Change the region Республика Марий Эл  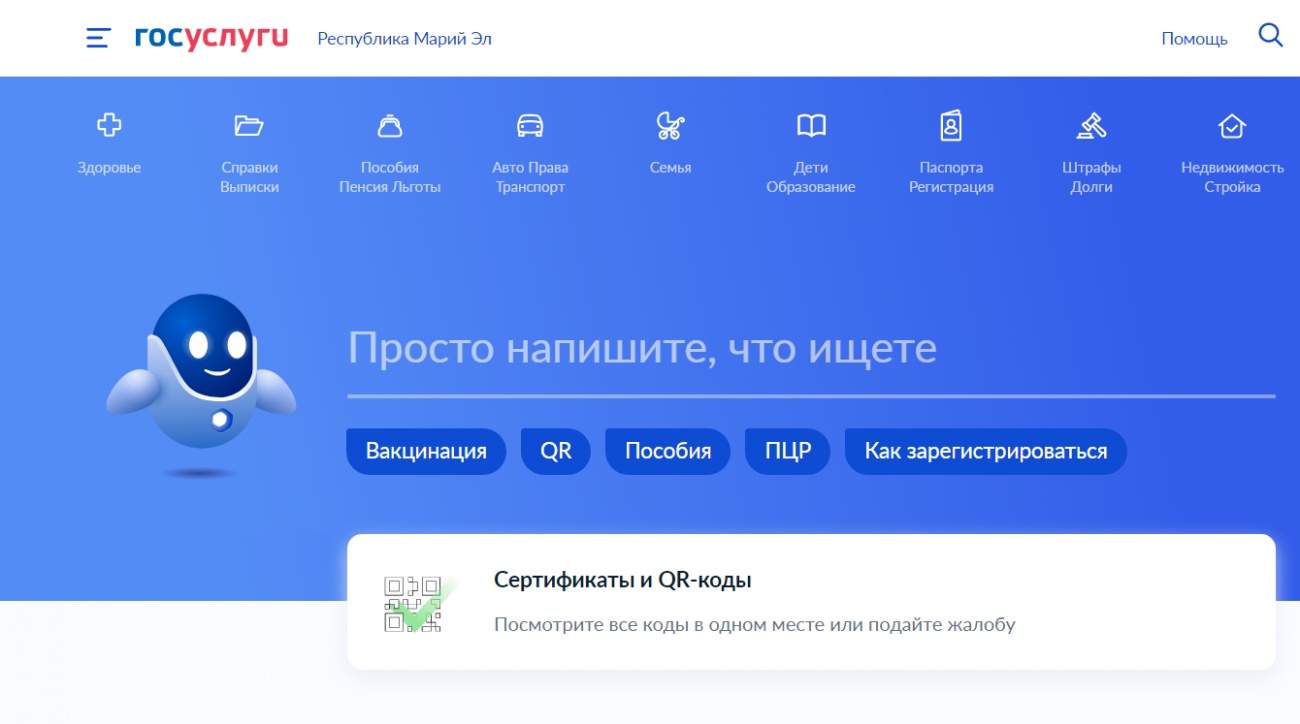point(404,39)
